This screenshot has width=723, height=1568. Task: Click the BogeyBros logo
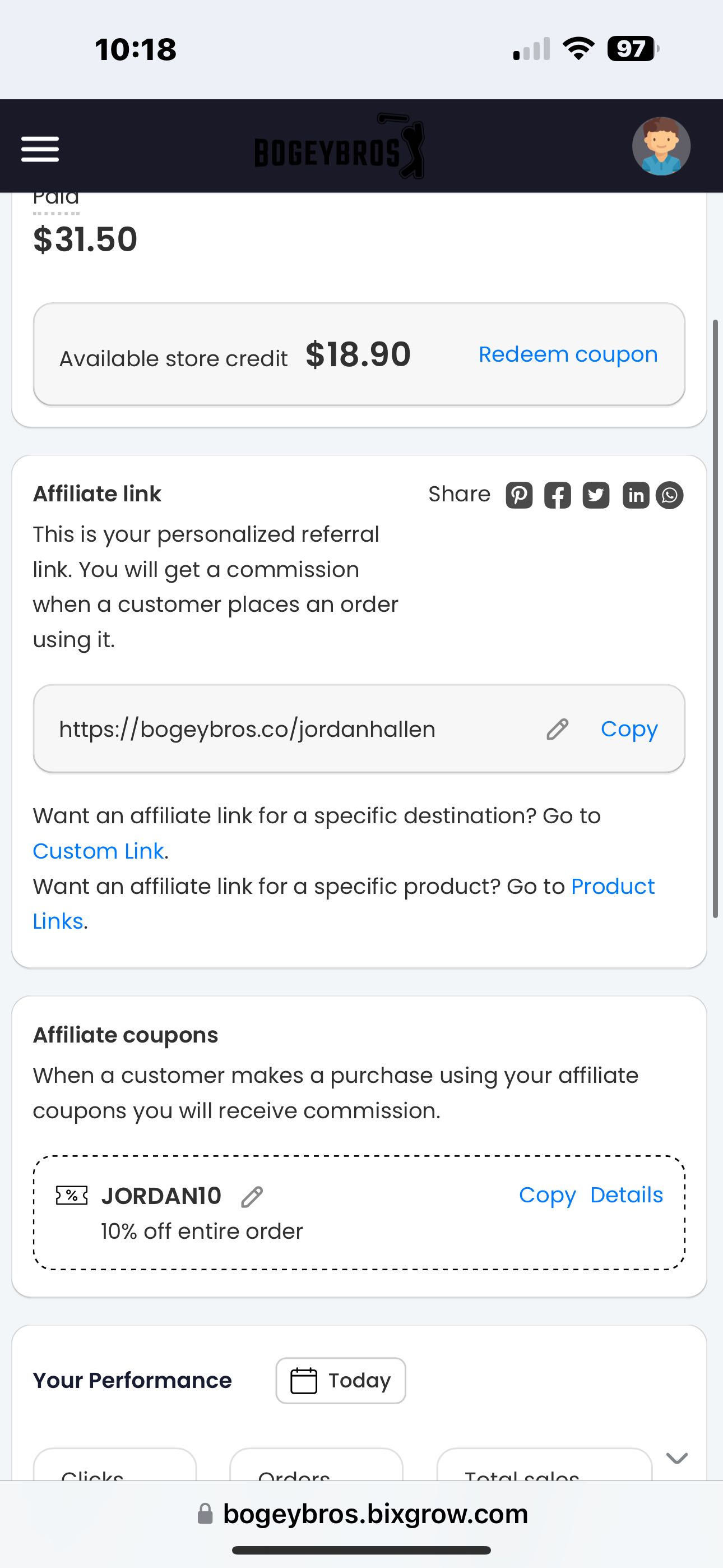[x=339, y=147]
